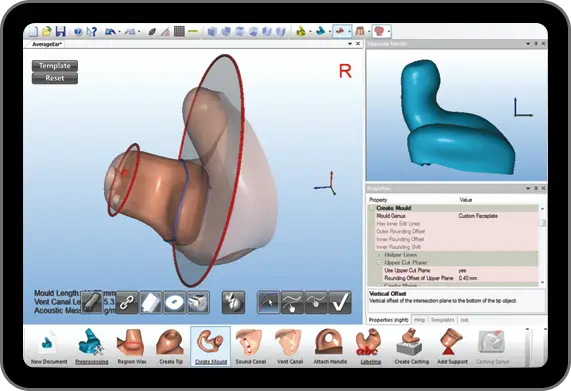The width and height of the screenshot is (571, 391).
Task: Click the white cube box tool button
Action: (x=198, y=302)
